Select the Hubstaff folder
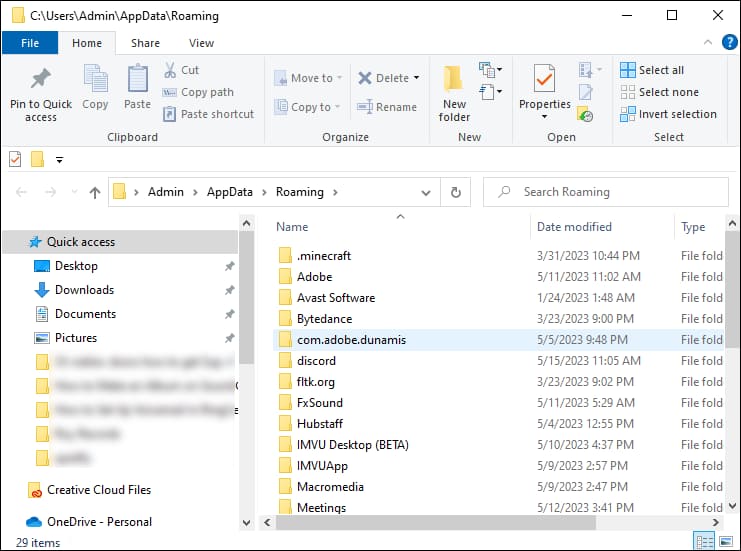 pyautogui.click(x=498, y=423)
